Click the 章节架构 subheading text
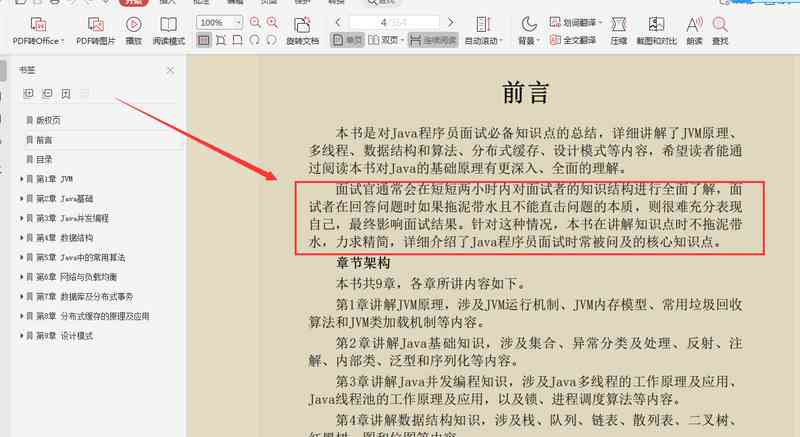The image size is (800, 437). 363,263
